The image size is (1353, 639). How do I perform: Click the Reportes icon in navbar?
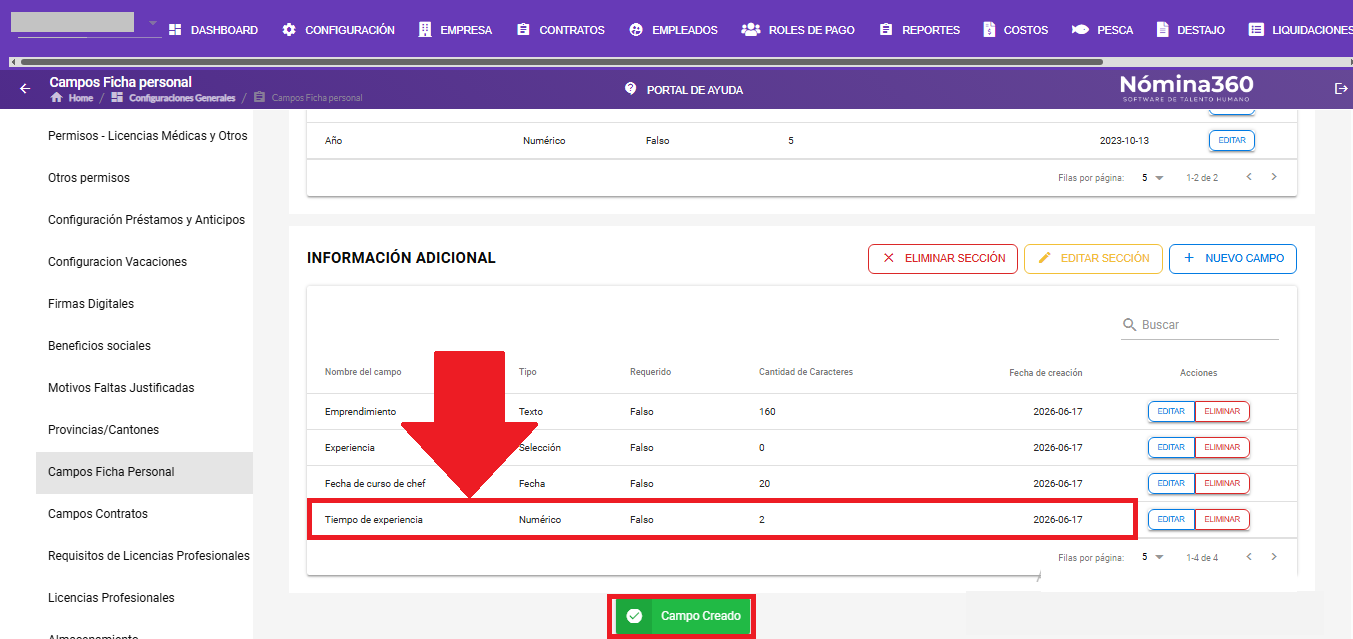(885, 30)
